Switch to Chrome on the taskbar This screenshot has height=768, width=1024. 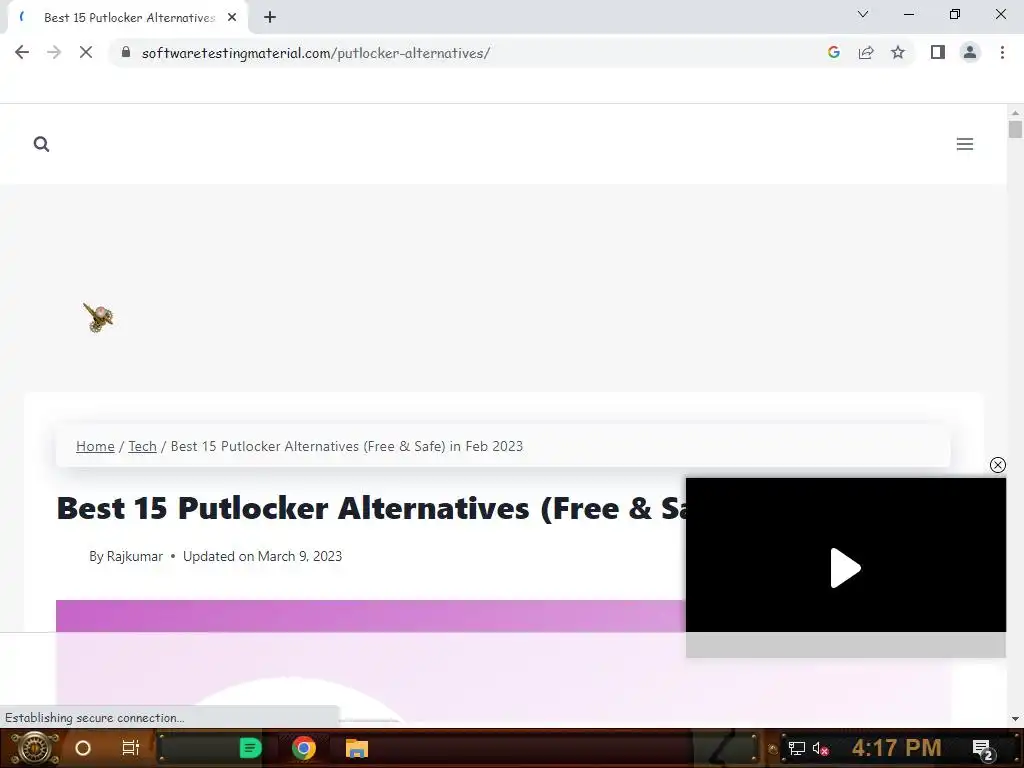(x=304, y=748)
